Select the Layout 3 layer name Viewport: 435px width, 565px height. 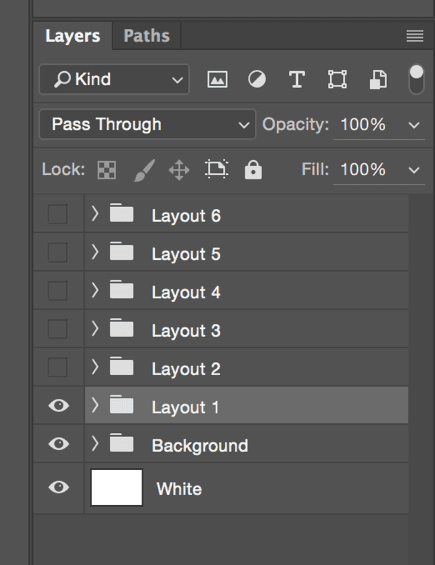click(186, 331)
